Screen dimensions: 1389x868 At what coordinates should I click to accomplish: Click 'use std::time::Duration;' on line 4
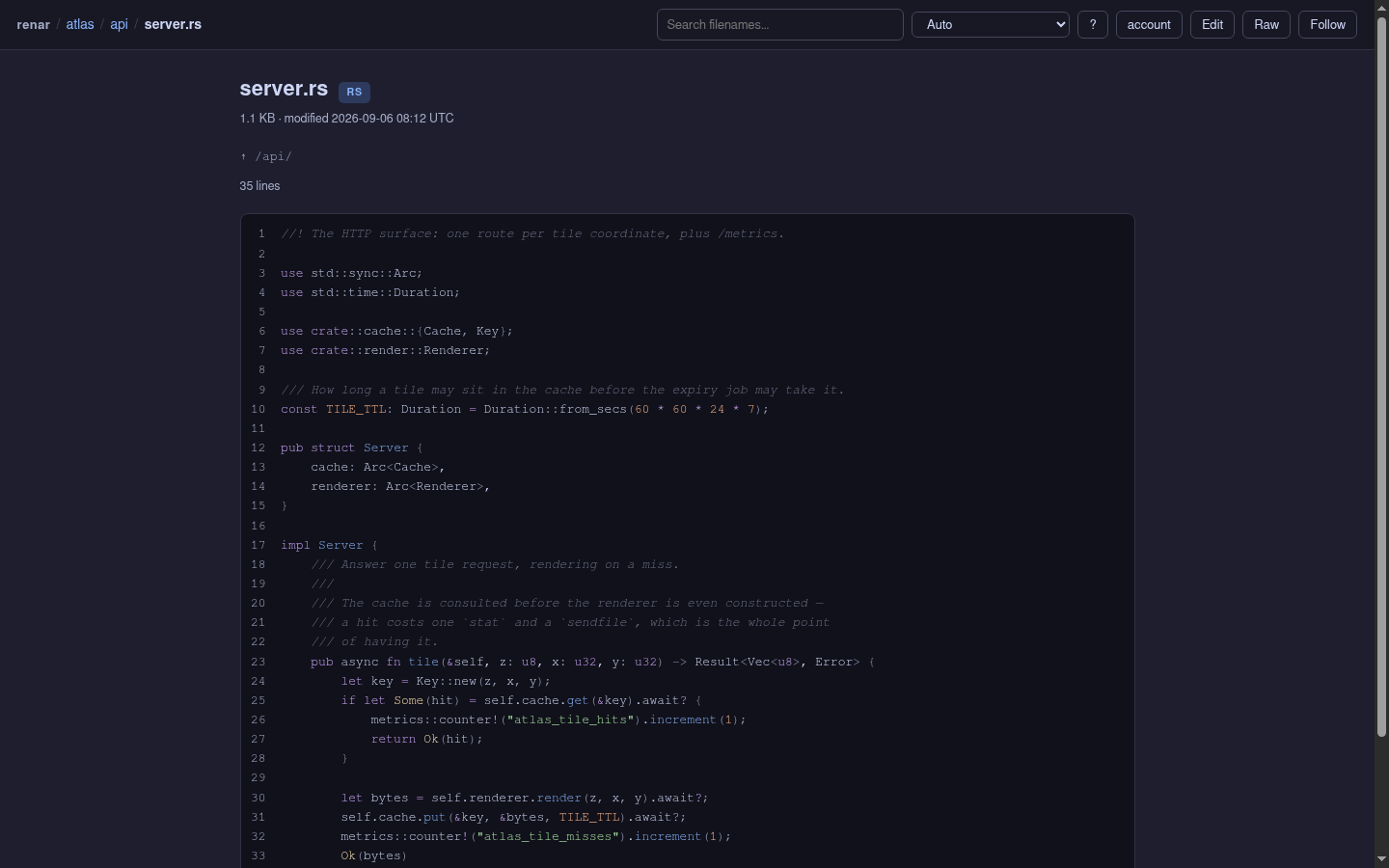click(370, 292)
